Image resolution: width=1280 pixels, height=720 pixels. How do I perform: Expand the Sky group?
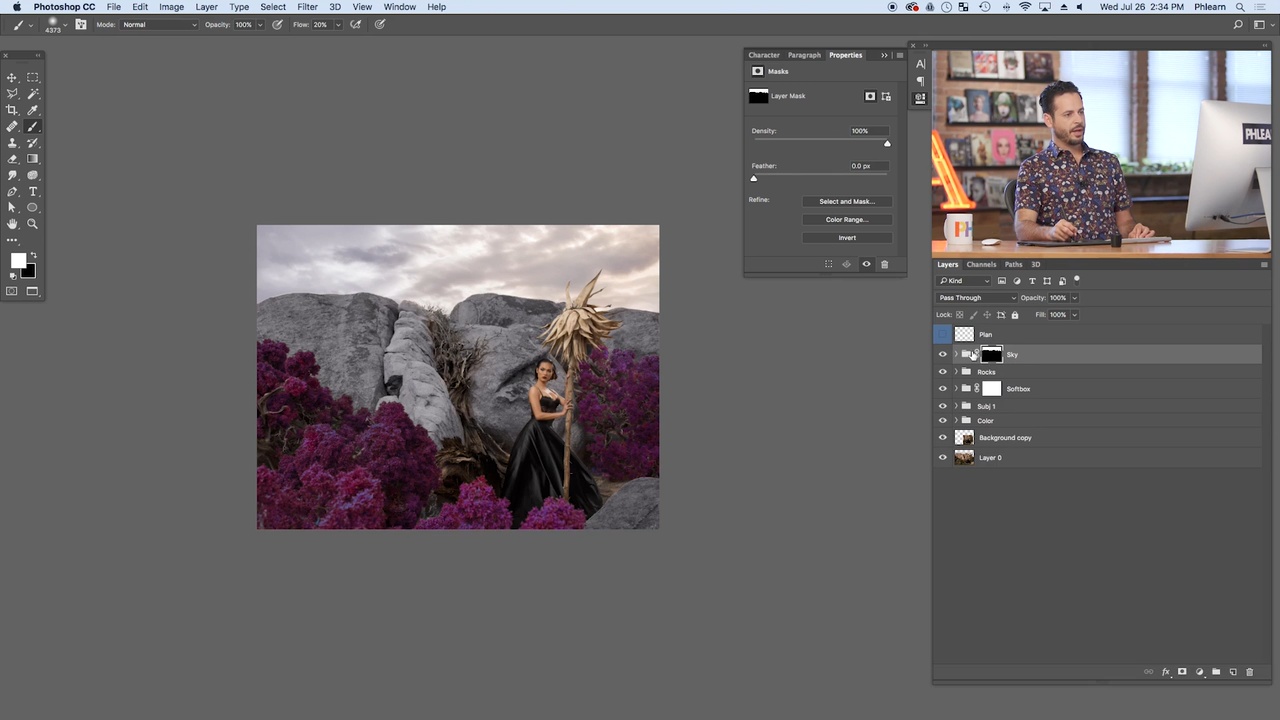pyautogui.click(x=956, y=354)
